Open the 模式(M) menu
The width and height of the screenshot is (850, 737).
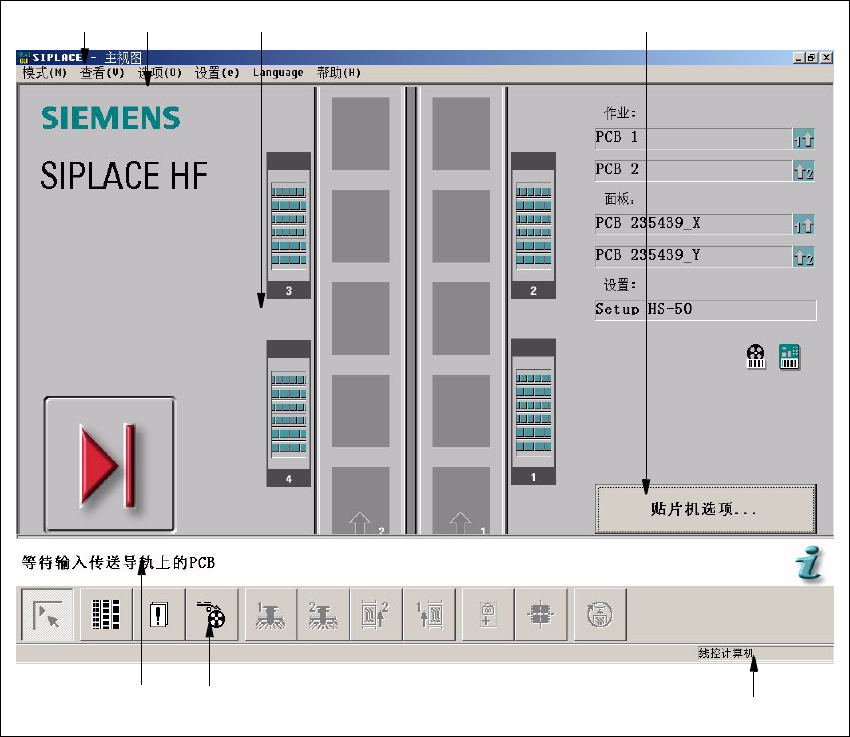pos(44,73)
